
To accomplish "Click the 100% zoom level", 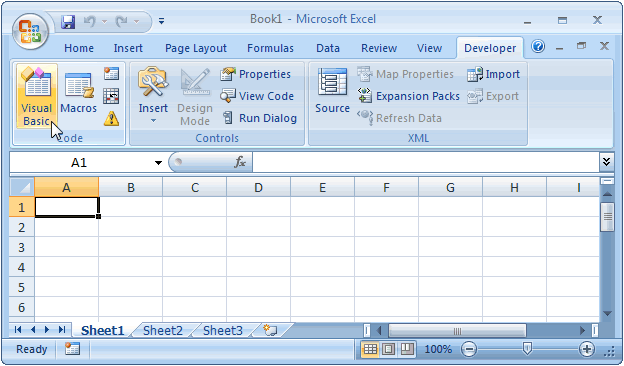I will coord(438,349).
